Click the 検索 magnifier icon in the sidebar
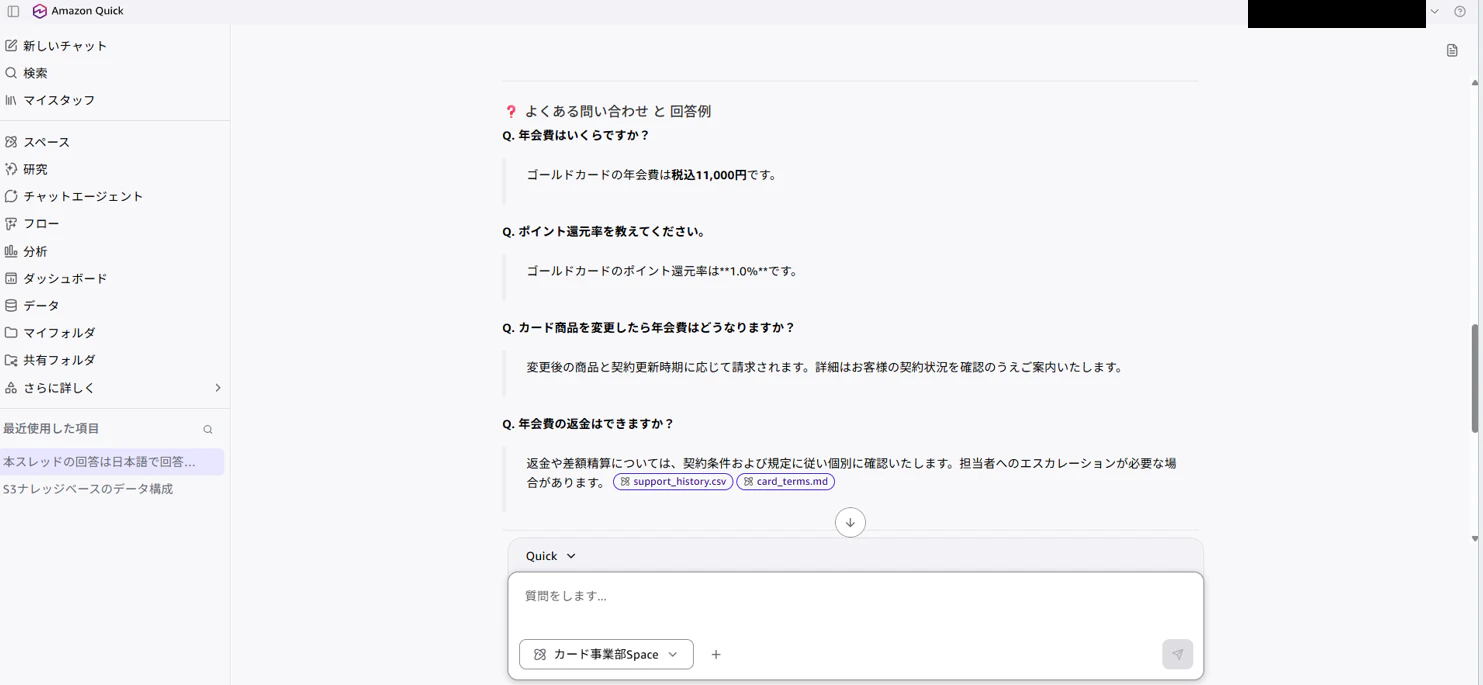This screenshot has height=685, width=1483. [11, 73]
